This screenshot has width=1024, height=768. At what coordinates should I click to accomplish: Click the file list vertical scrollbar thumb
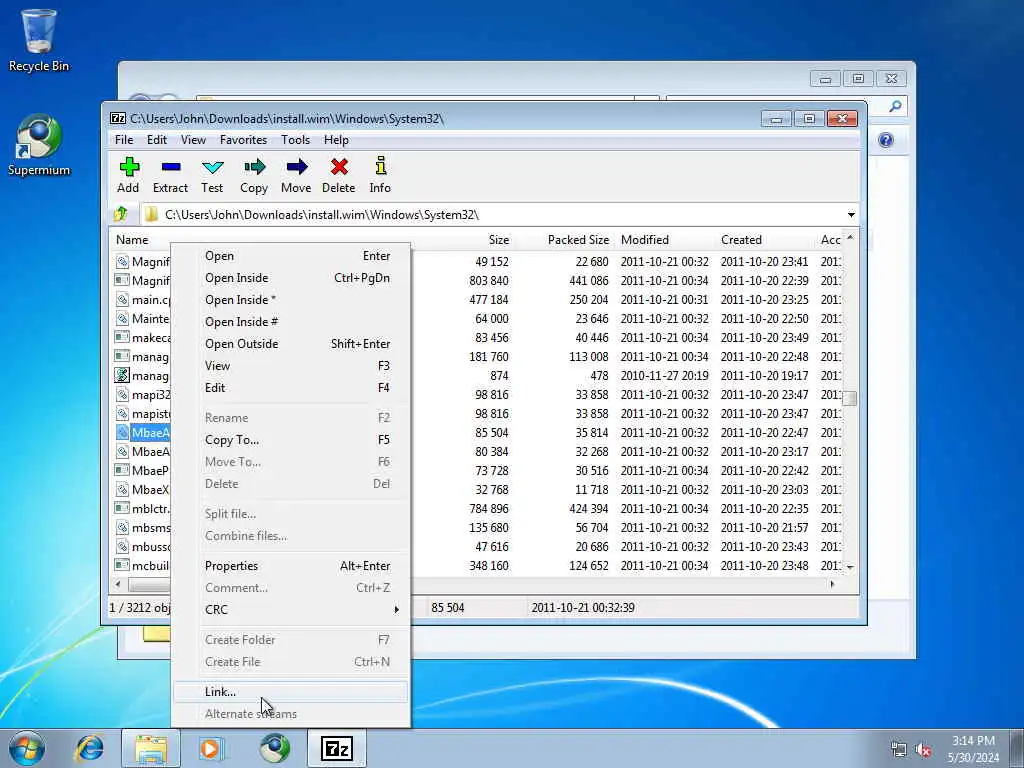tap(850, 398)
